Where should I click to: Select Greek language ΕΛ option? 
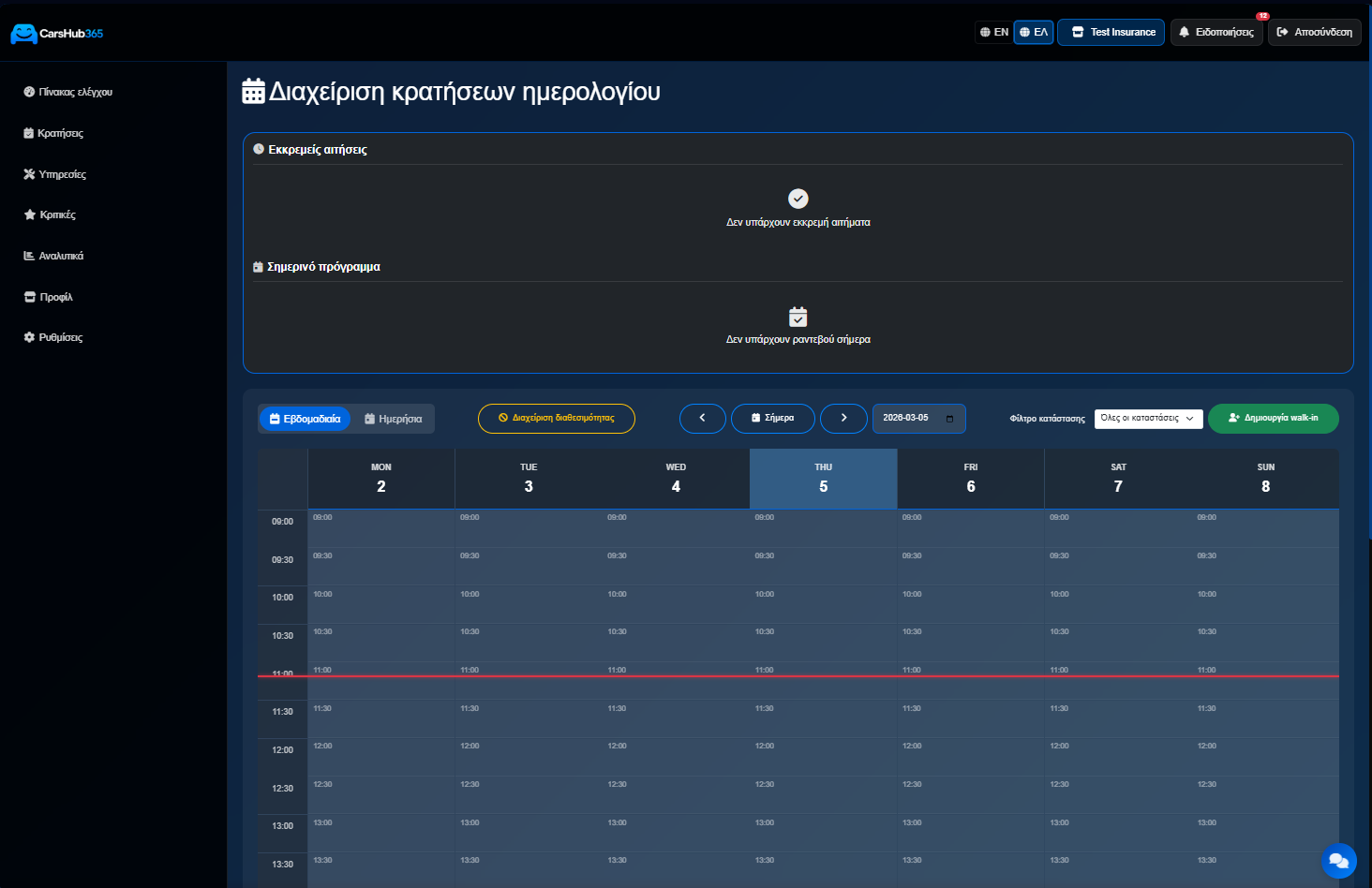tap(1034, 32)
